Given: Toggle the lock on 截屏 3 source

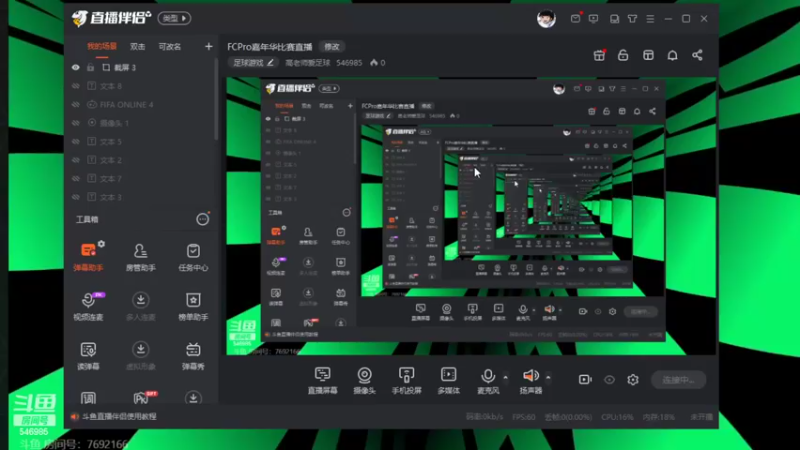Looking at the screenshot, I should 90,67.
